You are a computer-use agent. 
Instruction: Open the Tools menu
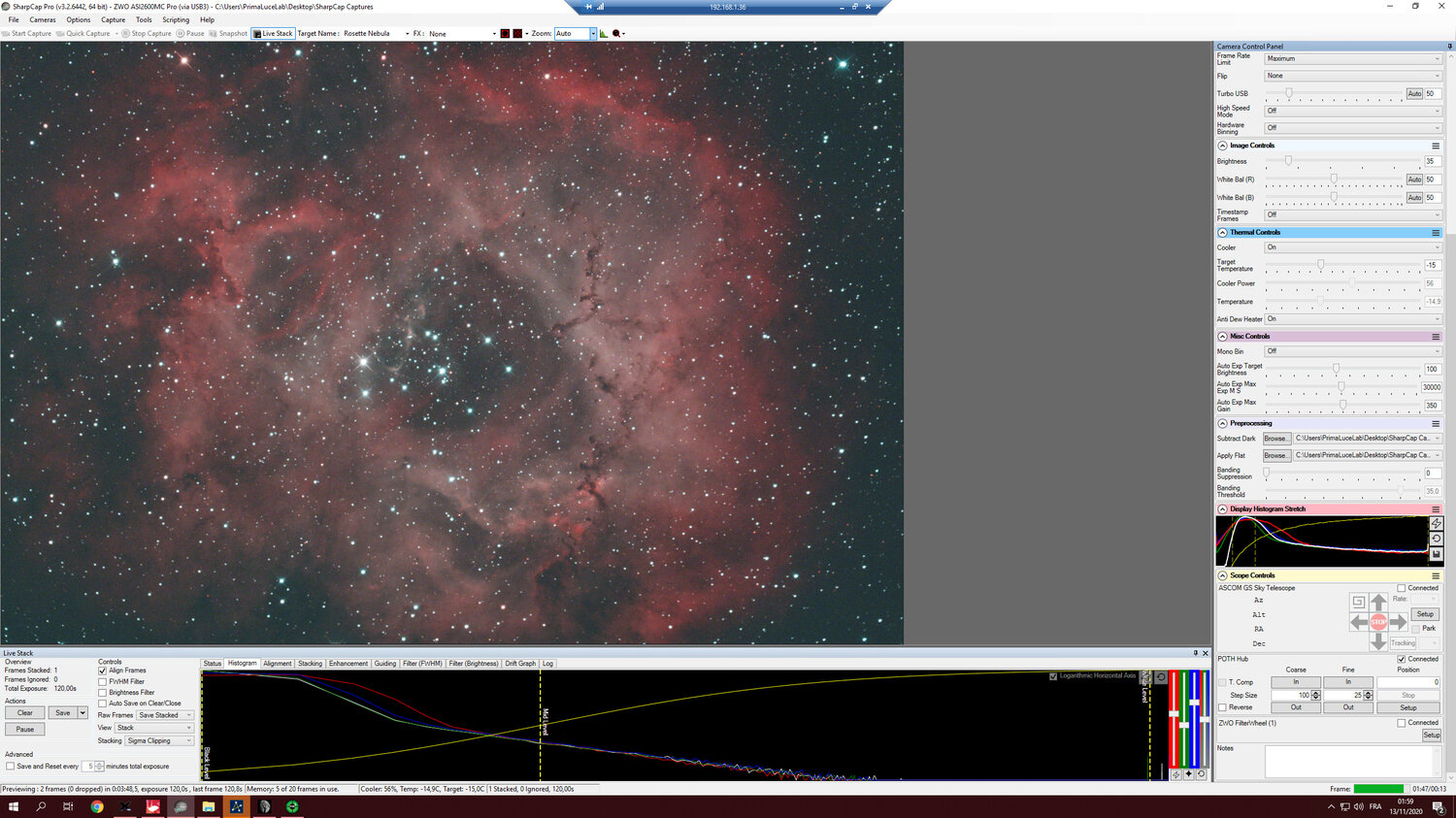pos(144,19)
